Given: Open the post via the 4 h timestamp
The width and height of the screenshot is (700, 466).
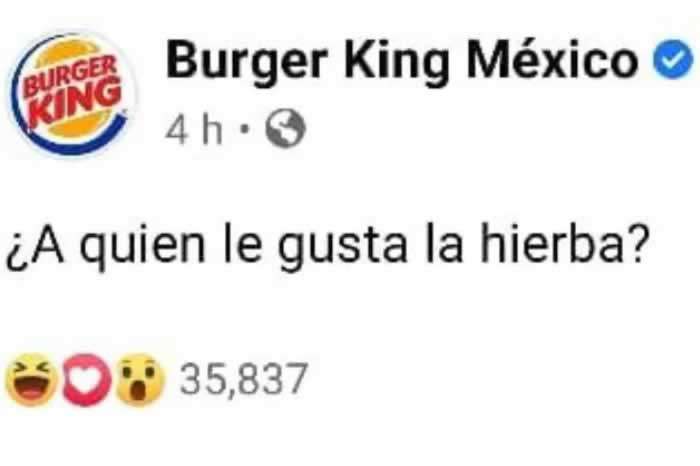Looking at the screenshot, I should click(x=194, y=130).
